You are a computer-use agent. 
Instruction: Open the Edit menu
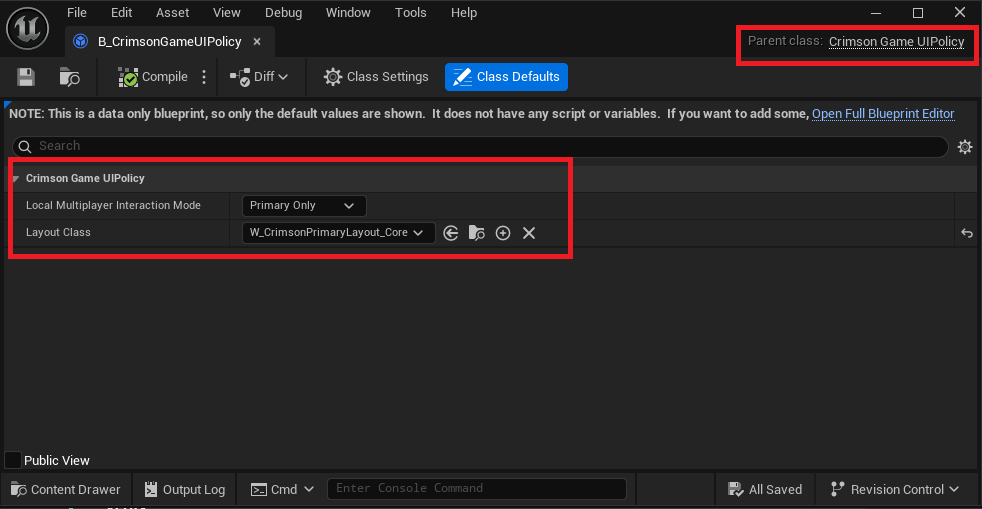(x=121, y=13)
